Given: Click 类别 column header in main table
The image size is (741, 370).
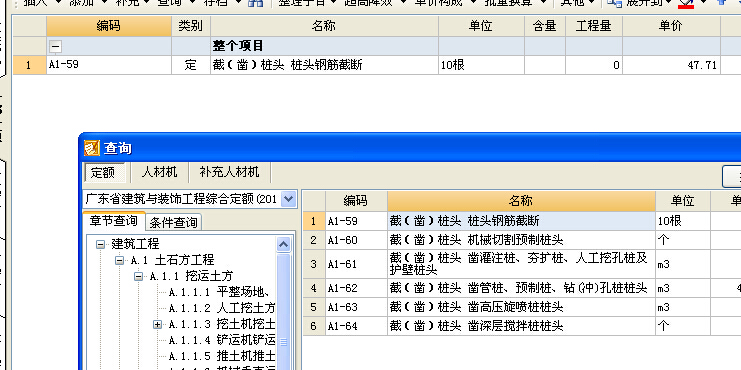Looking at the screenshot, I should point(191,26).
